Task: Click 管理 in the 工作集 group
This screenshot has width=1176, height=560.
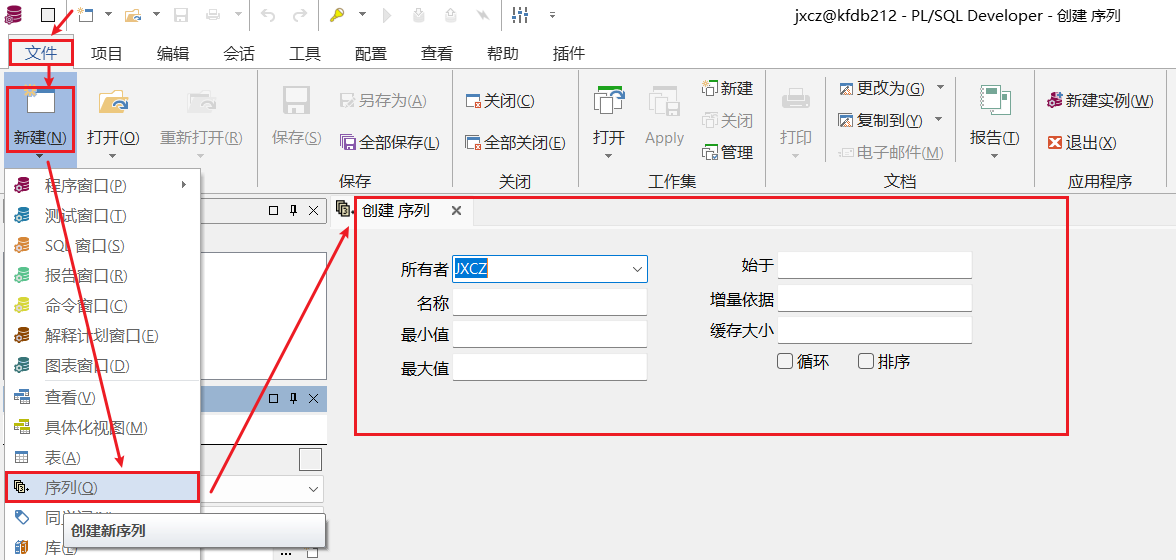Action: (x=727, y=153)
